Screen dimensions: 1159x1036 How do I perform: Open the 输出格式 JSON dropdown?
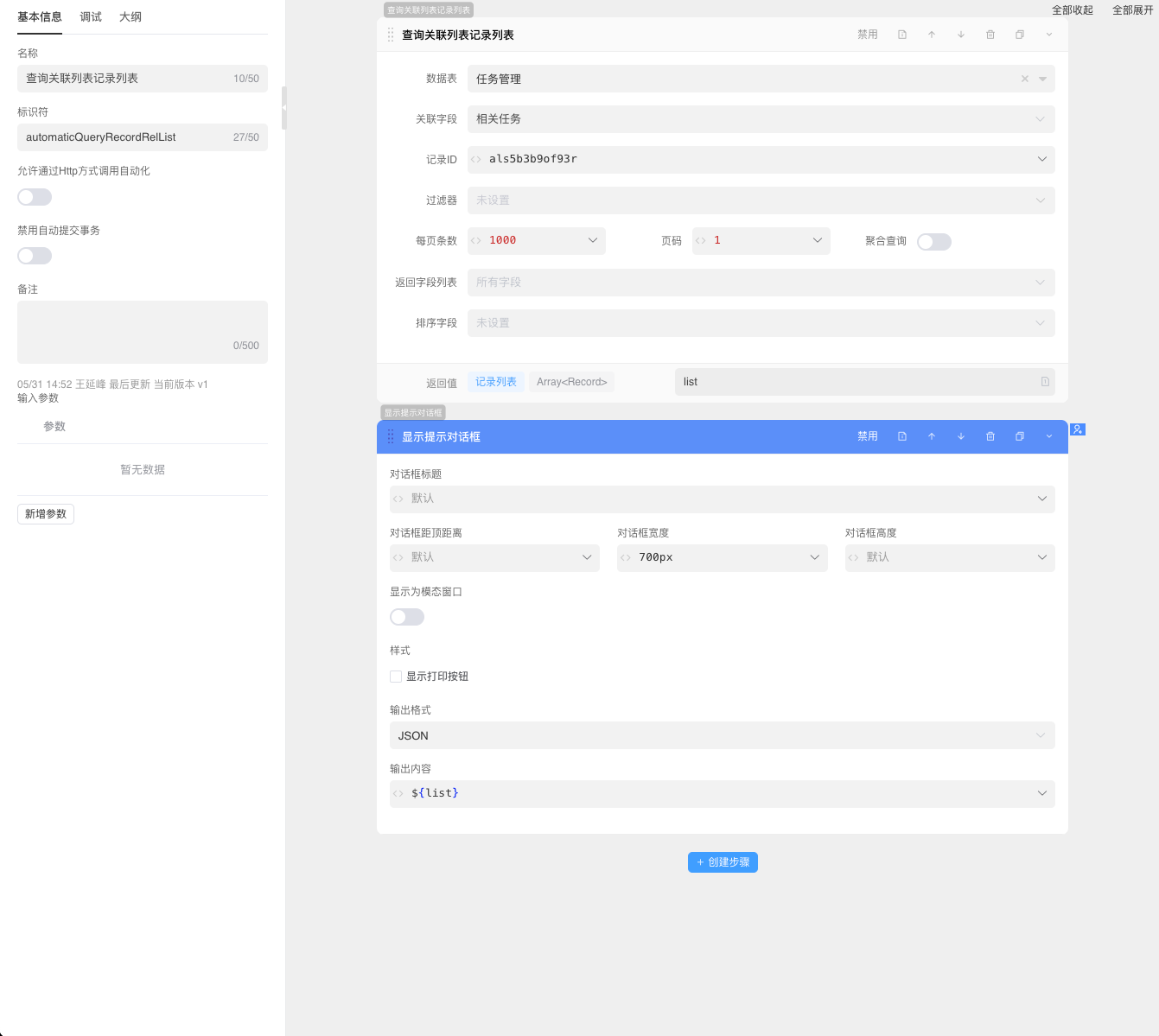pyautogui.click(x=722, y=735)
